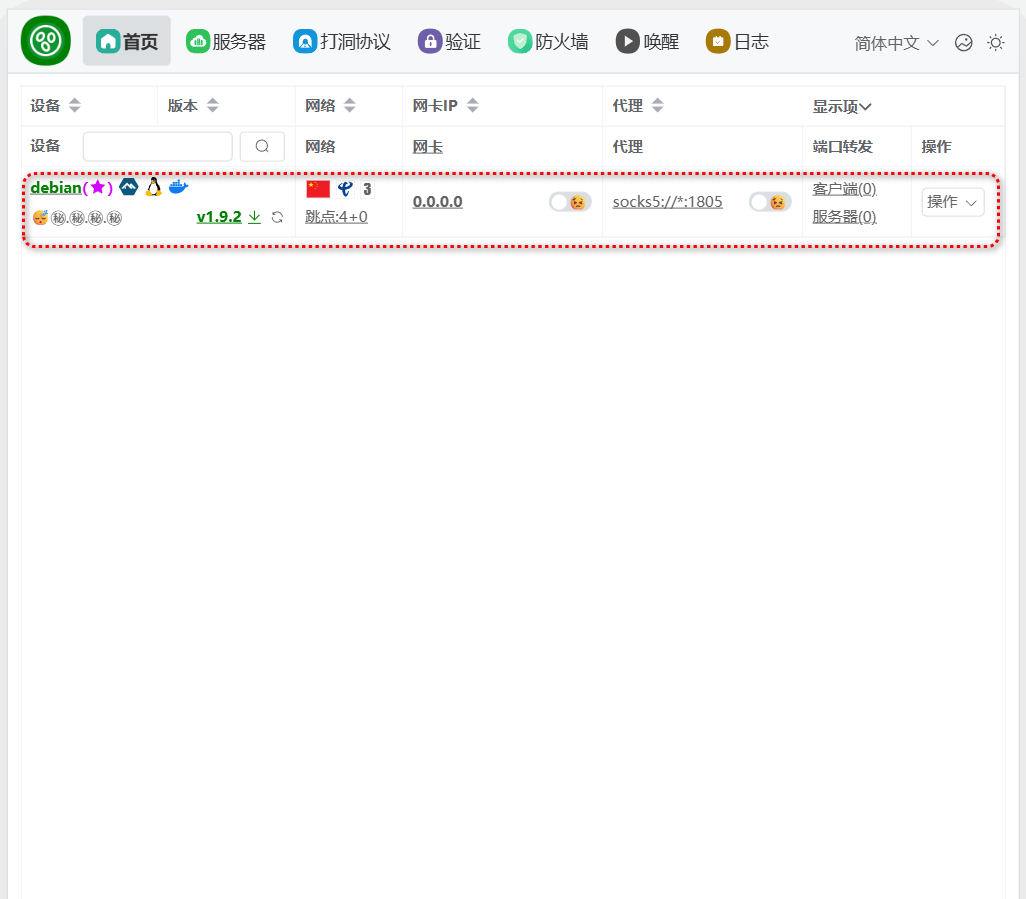The height and width of the screenshot is (899, 1026).
Task: Open the debian device name link
Action: (x=56, y=188)
